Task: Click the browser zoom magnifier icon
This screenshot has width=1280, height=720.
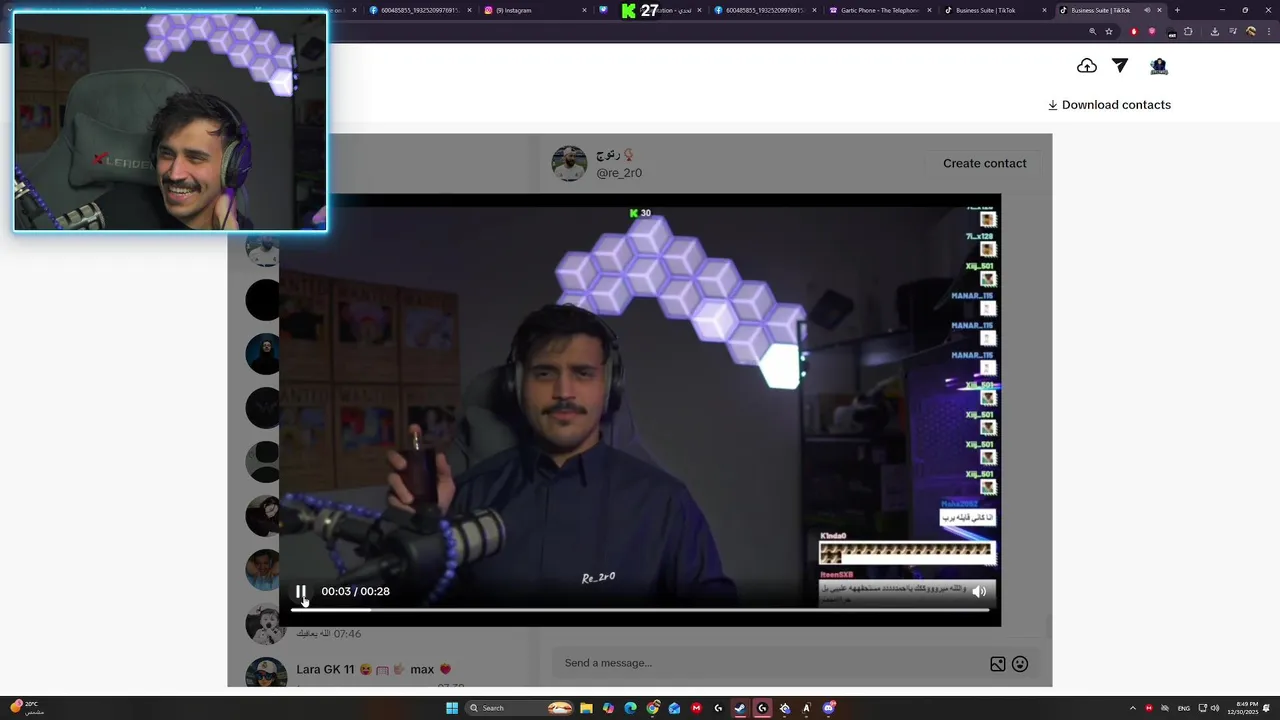Action: pos(1092,31)
